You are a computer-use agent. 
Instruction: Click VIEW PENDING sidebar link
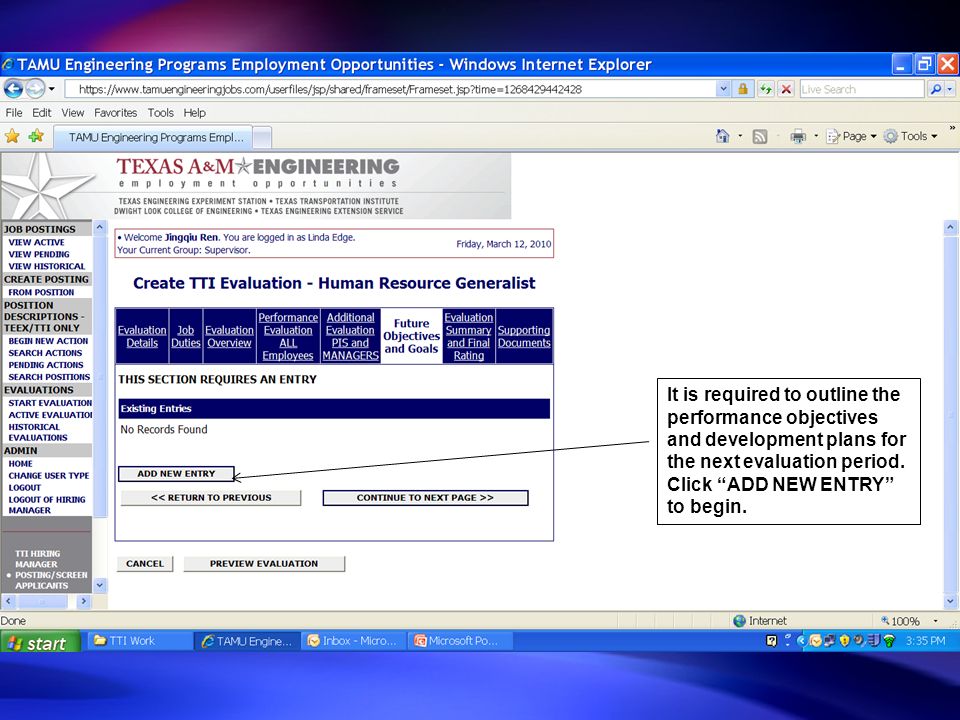coord(39,254)
